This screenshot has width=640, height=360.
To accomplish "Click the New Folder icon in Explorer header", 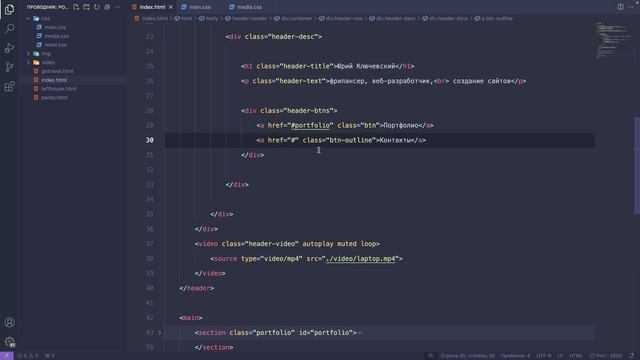I will point(86,7).
